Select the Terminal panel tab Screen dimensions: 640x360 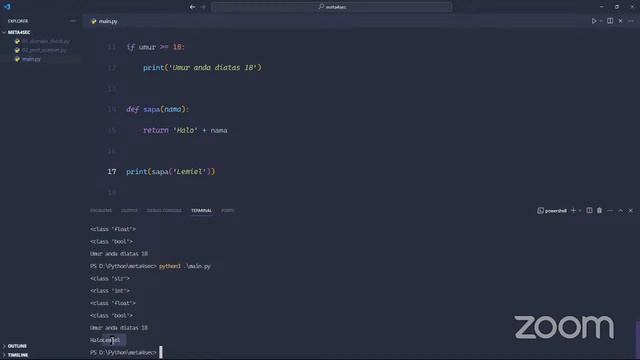coord(202,211)
